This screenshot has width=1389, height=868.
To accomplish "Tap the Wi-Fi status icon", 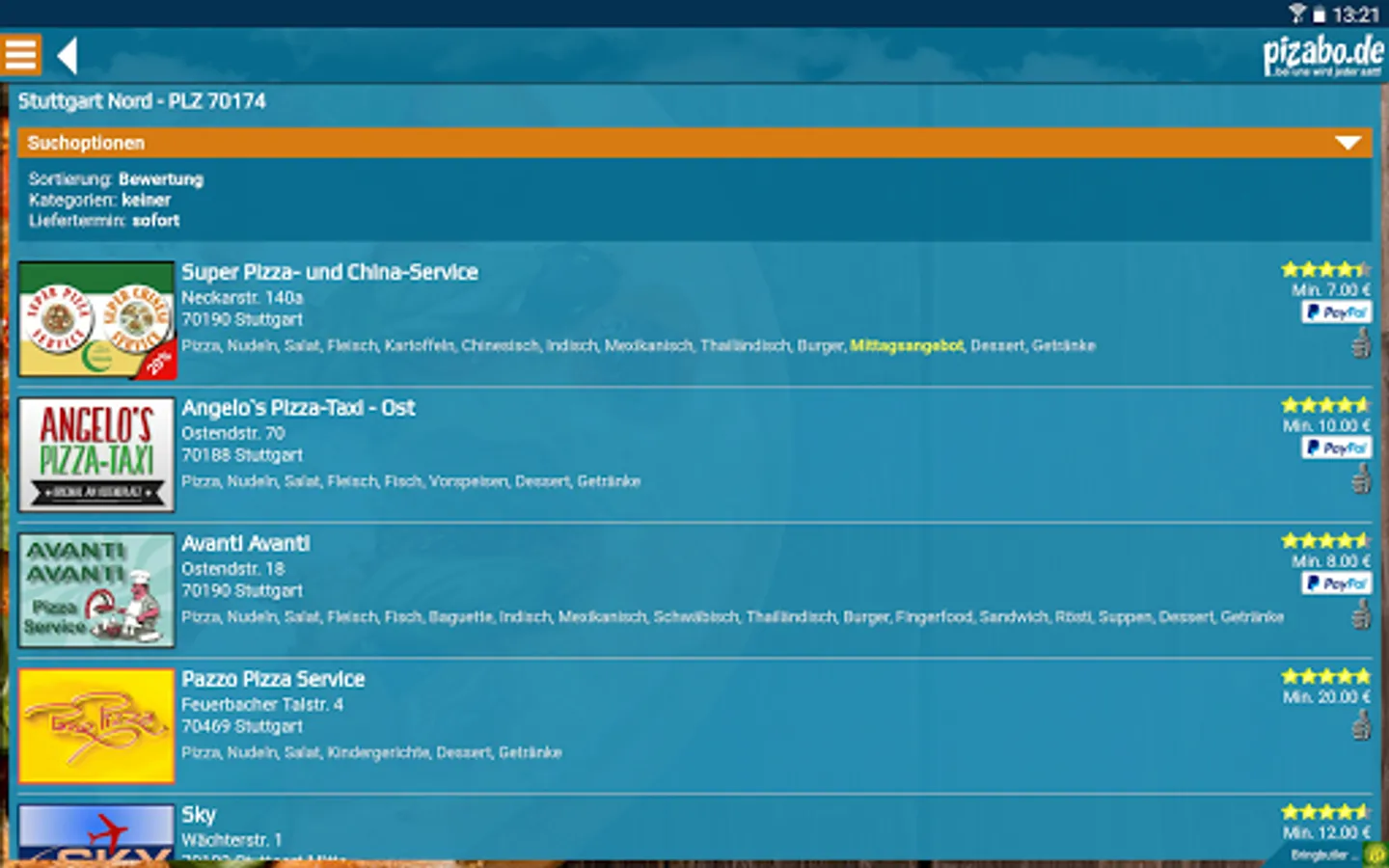I will point(1297,14).
